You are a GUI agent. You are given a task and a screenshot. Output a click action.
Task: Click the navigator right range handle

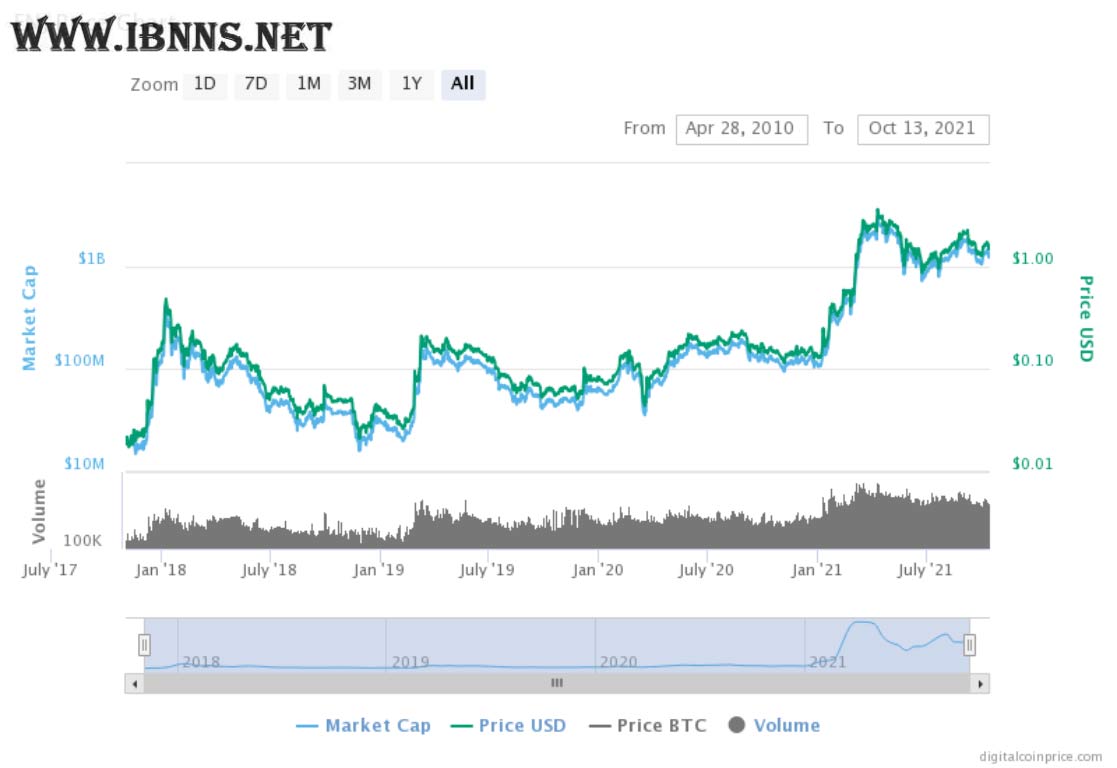click(970, 645)
